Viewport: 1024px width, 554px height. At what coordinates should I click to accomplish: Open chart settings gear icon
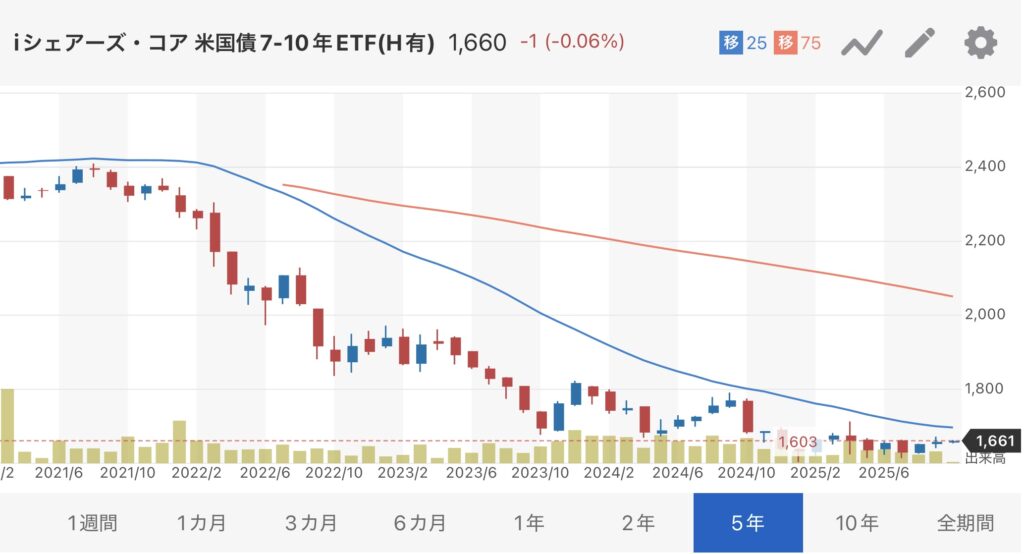(980, 43)
